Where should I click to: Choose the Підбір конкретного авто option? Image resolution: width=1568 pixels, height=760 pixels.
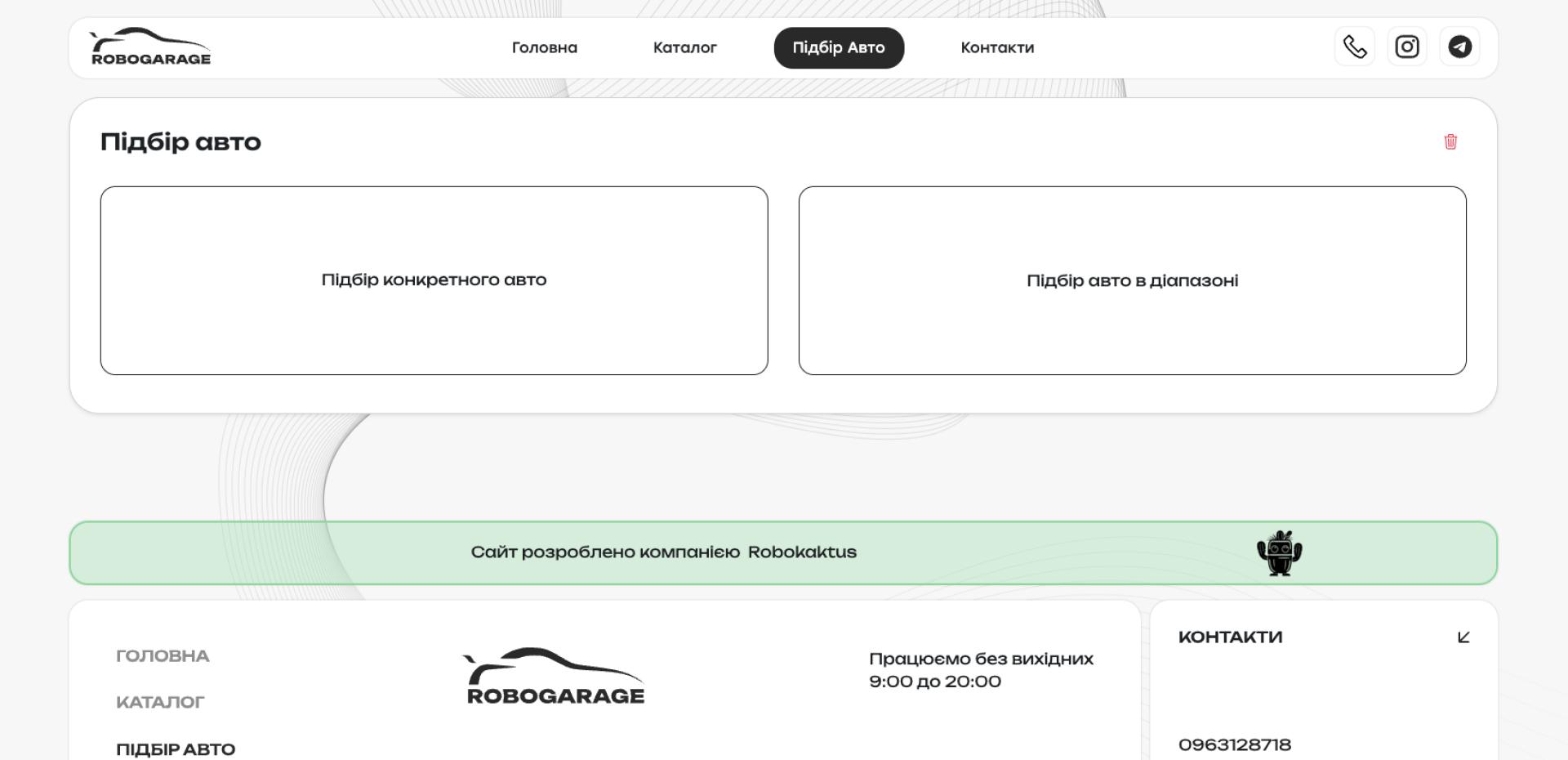click(434, 280)
